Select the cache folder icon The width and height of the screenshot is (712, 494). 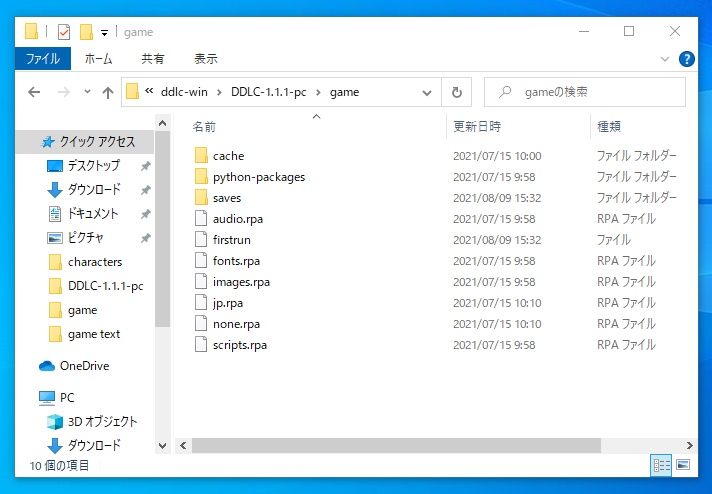click(x=201, y=155)
